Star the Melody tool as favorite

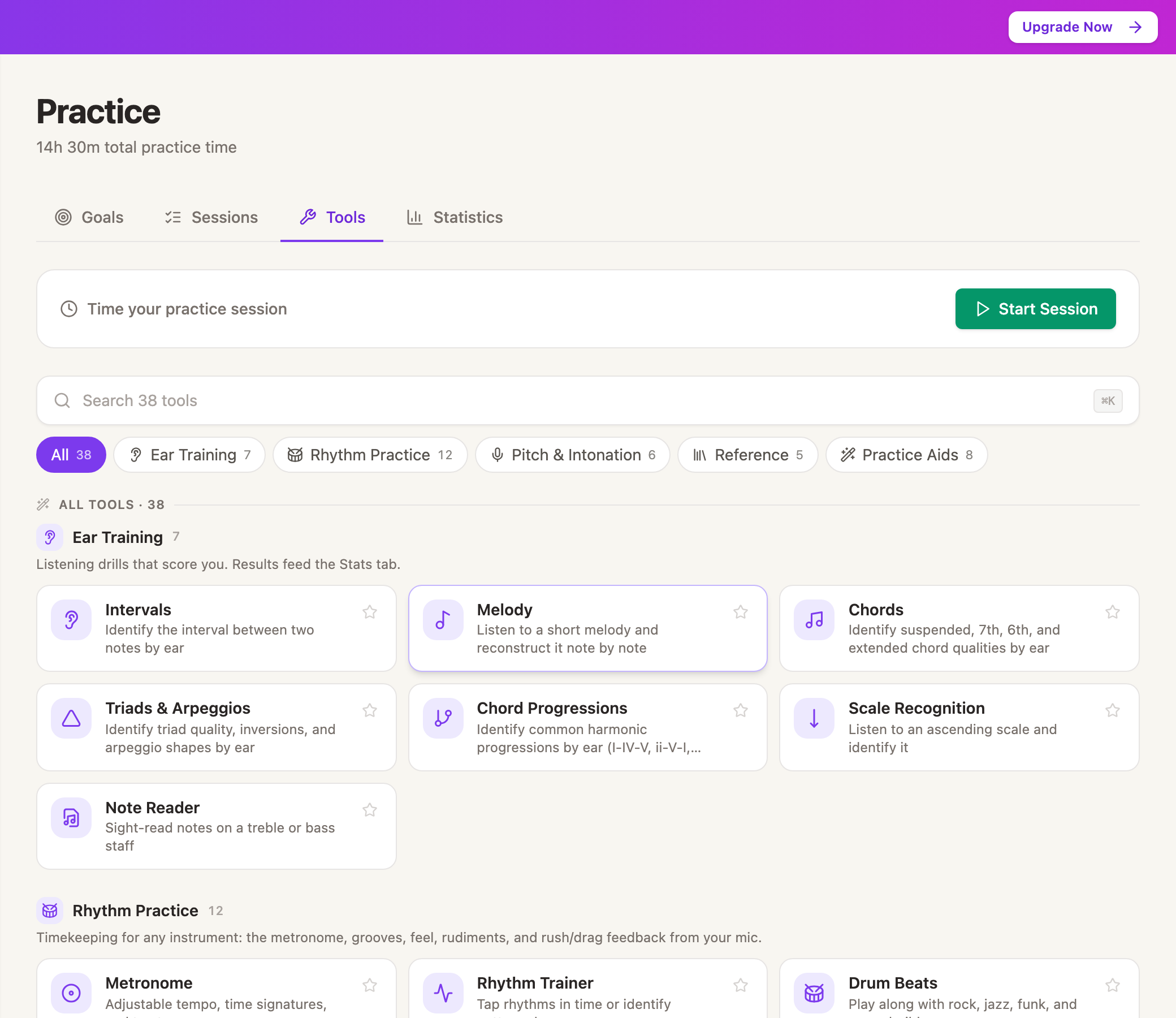741,612
